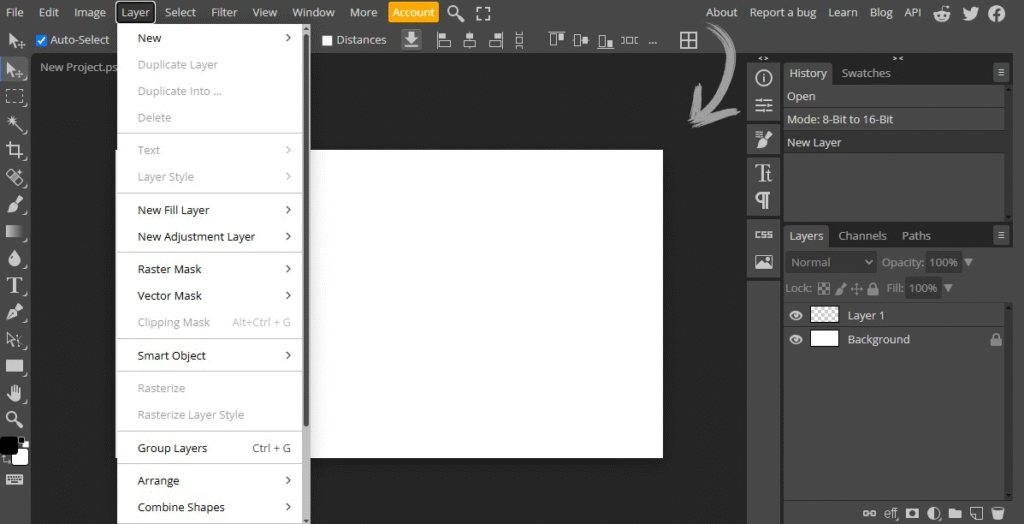Image resolution: width=1024 pixels, height=524 pixels.
Task: Select the Type tool in toolbar
Action: tap(15, 285)
